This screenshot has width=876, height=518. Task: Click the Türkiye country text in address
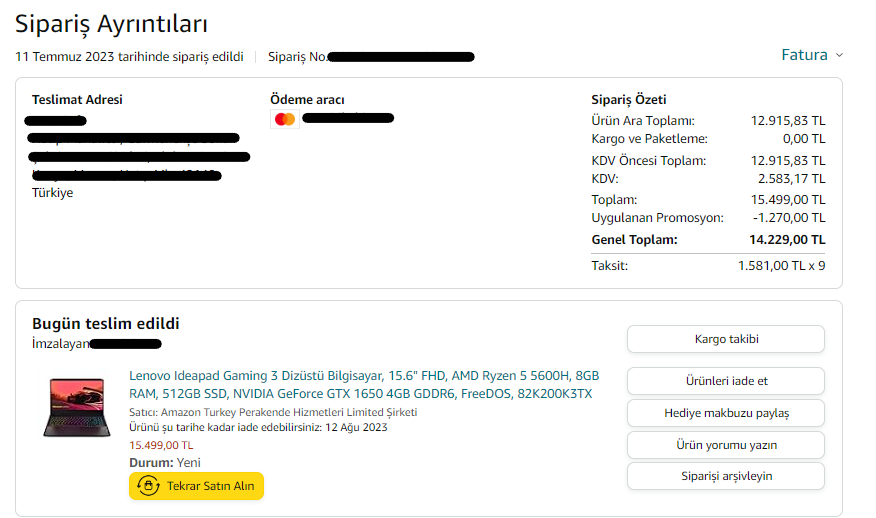[53, 193]
